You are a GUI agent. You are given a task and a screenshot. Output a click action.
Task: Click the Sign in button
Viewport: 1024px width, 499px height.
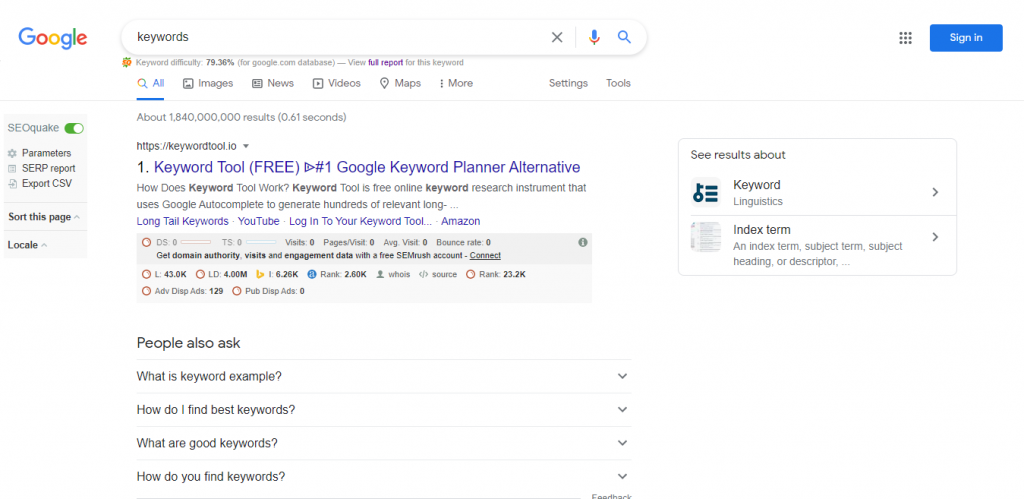tap(966, 38)
